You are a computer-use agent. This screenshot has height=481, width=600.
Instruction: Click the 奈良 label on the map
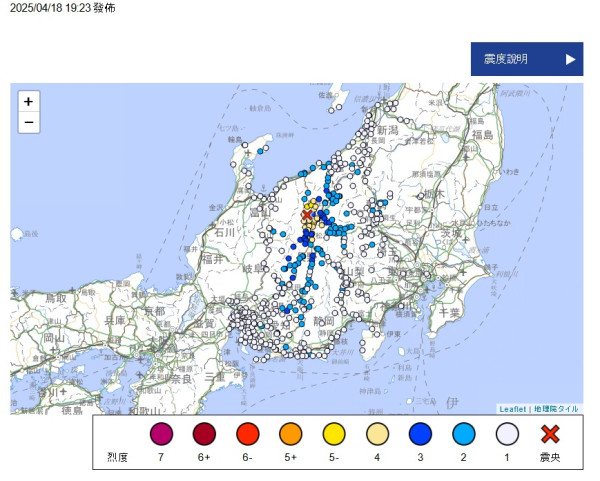(181, 379)
